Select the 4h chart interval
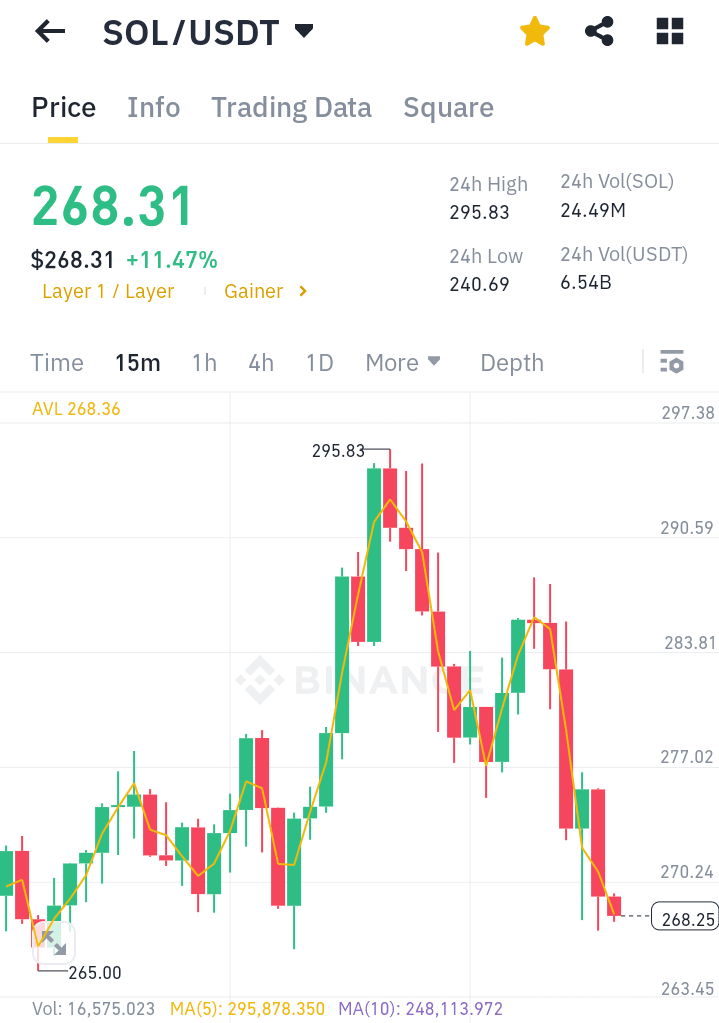Viewport: 719px width, 1023px height. (x=261, y=362)
